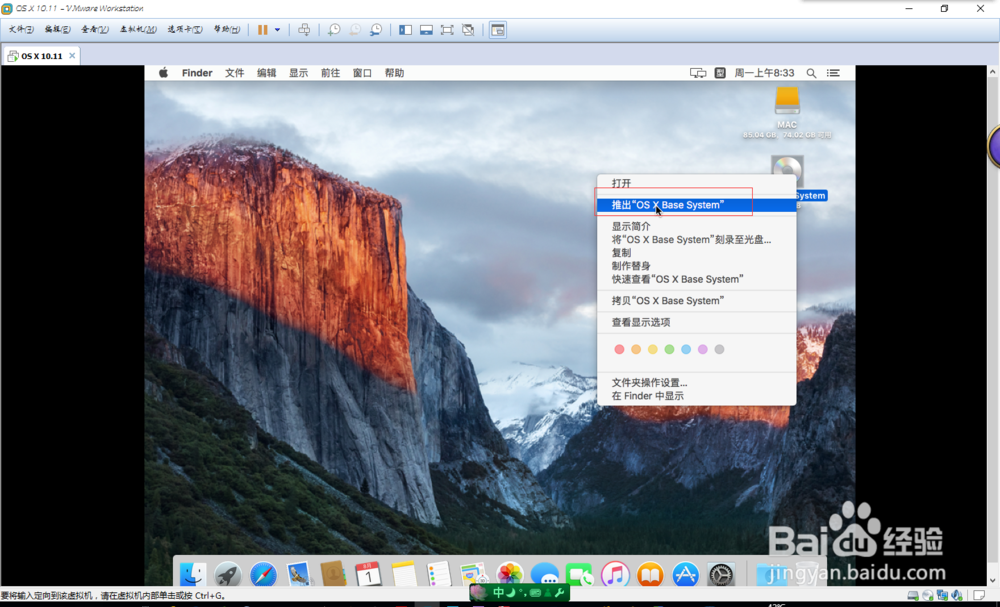This screenshot has height=607, width=1000.
Task: Open Launchpad rocket icon in Dock
Action: coord(228,574)
